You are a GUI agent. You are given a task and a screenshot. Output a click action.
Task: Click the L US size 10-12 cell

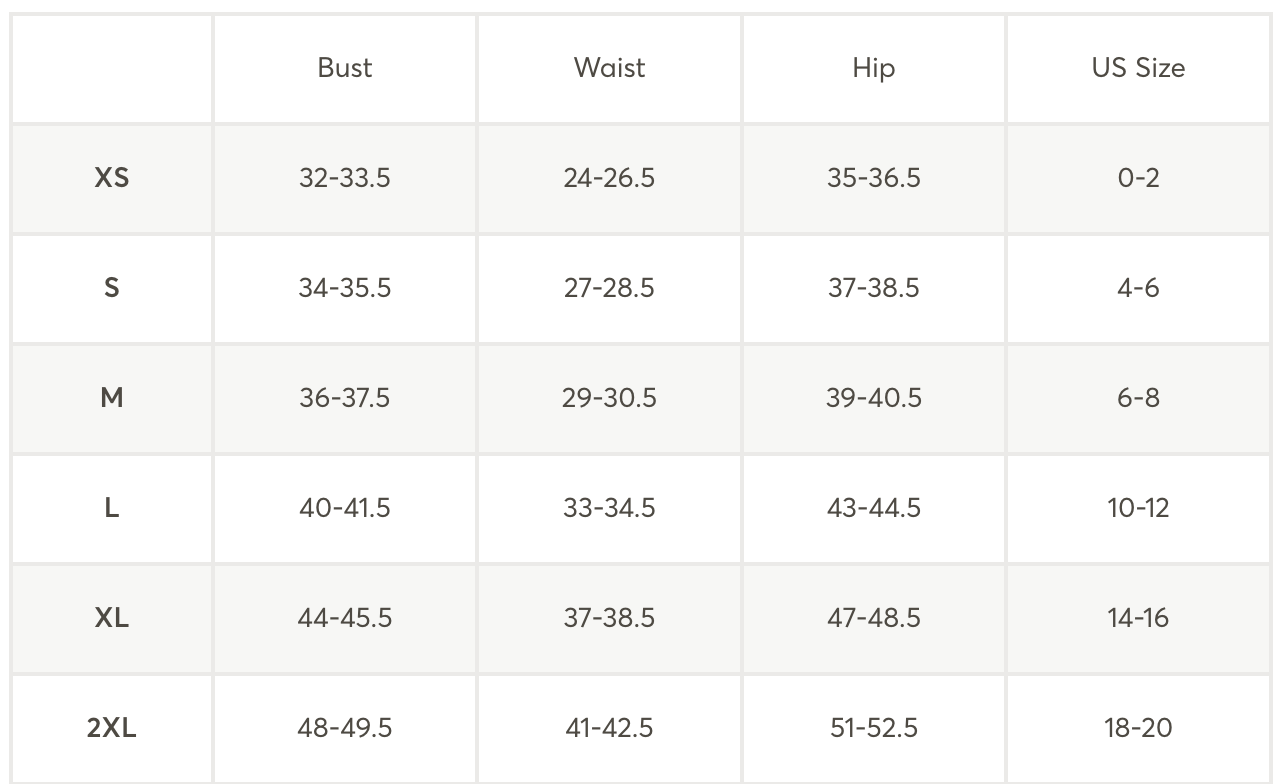point(1138,508)
